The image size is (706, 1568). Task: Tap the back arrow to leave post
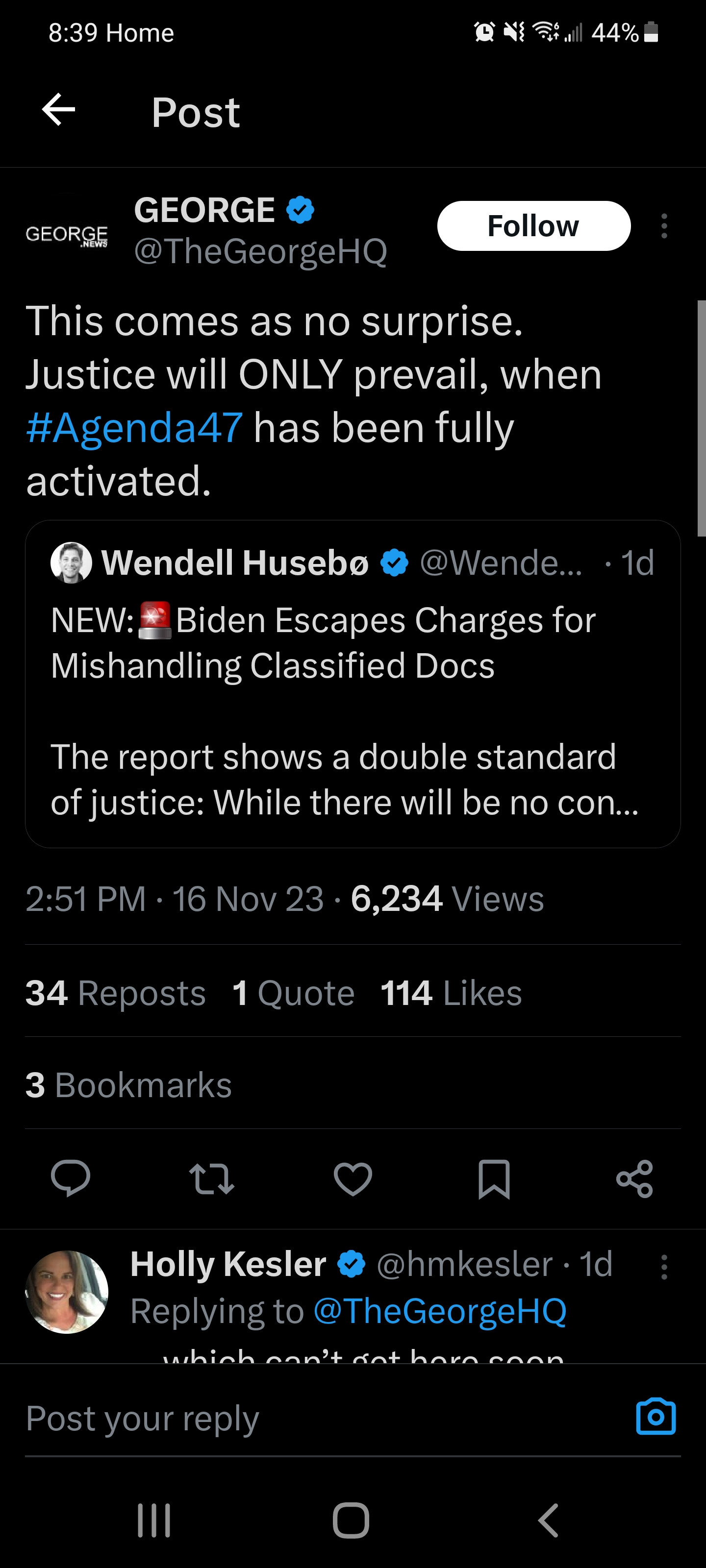tap(58, 110)
